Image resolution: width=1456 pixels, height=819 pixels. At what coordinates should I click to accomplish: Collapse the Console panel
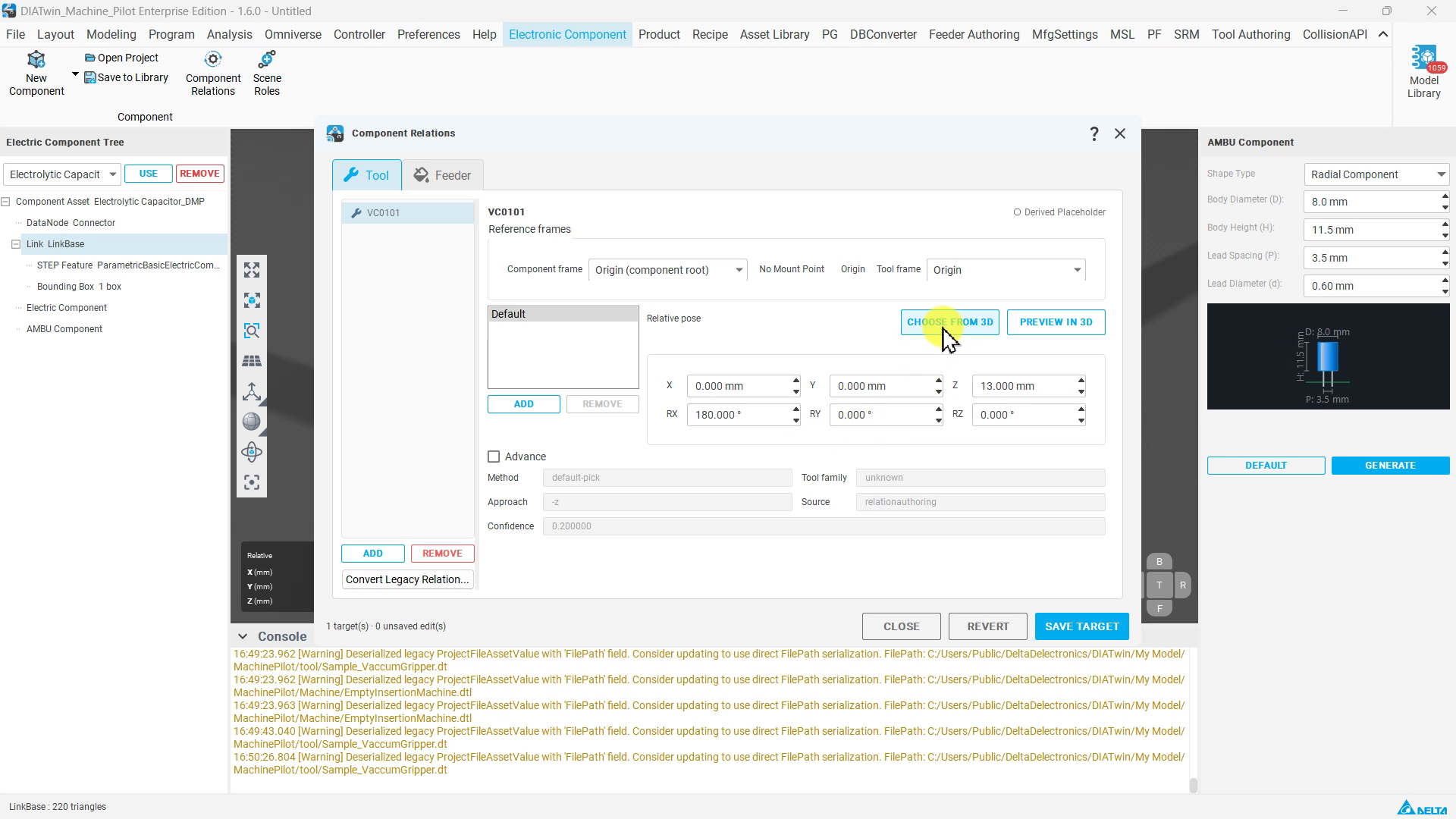[242, 636]
